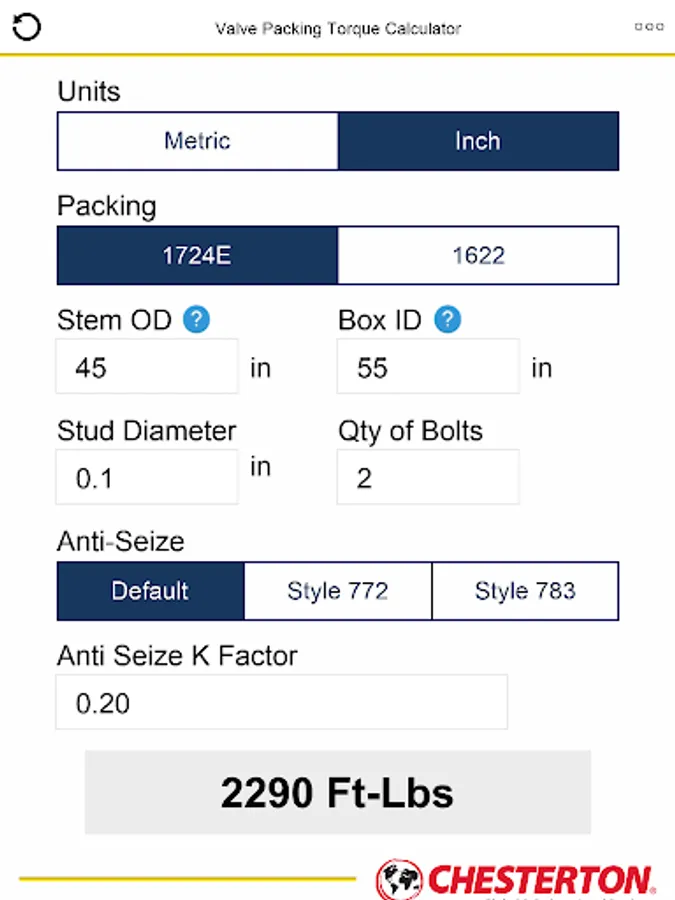Click the Stem OD input field
The height and width of the screenshot is (900, 675).
pos(147,367)
